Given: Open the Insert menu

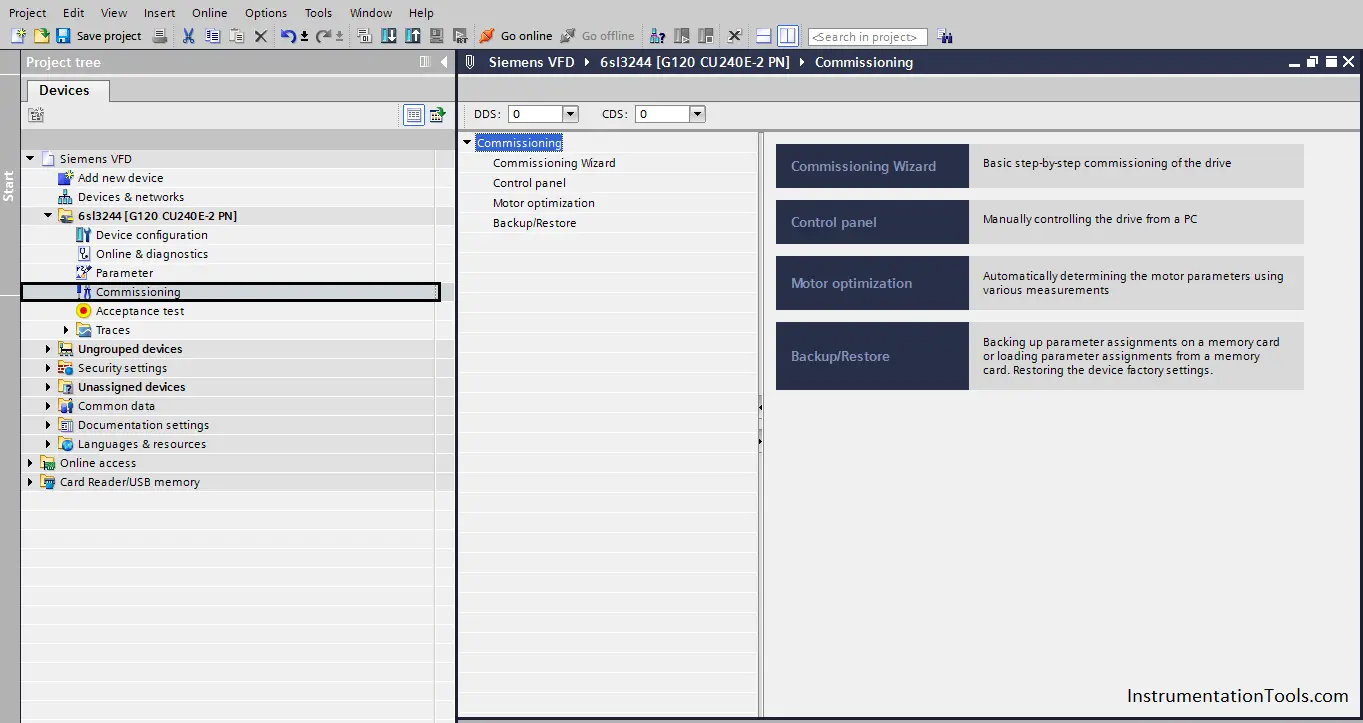Looking at the screenshot, I should click(159, 13).
